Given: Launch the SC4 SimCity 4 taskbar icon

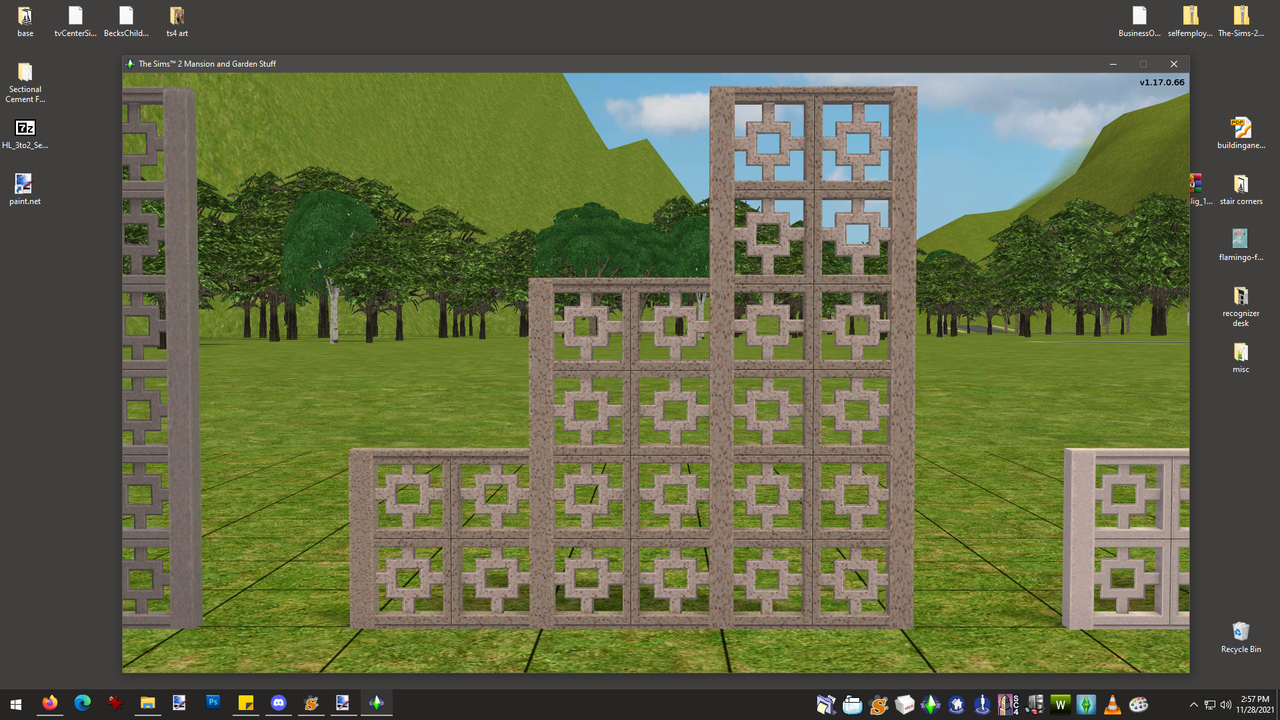Looking at the screenshot, I should 1008,704.
